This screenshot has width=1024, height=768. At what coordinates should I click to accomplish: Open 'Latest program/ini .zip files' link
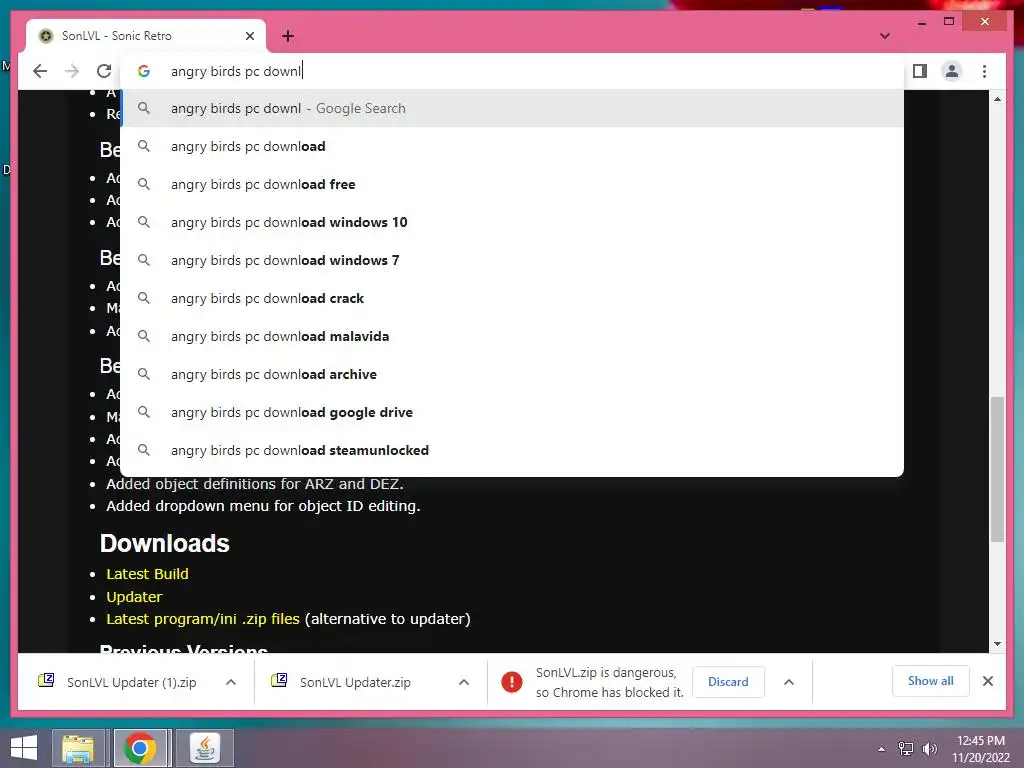pyautogui.click(x=202, y=619)
